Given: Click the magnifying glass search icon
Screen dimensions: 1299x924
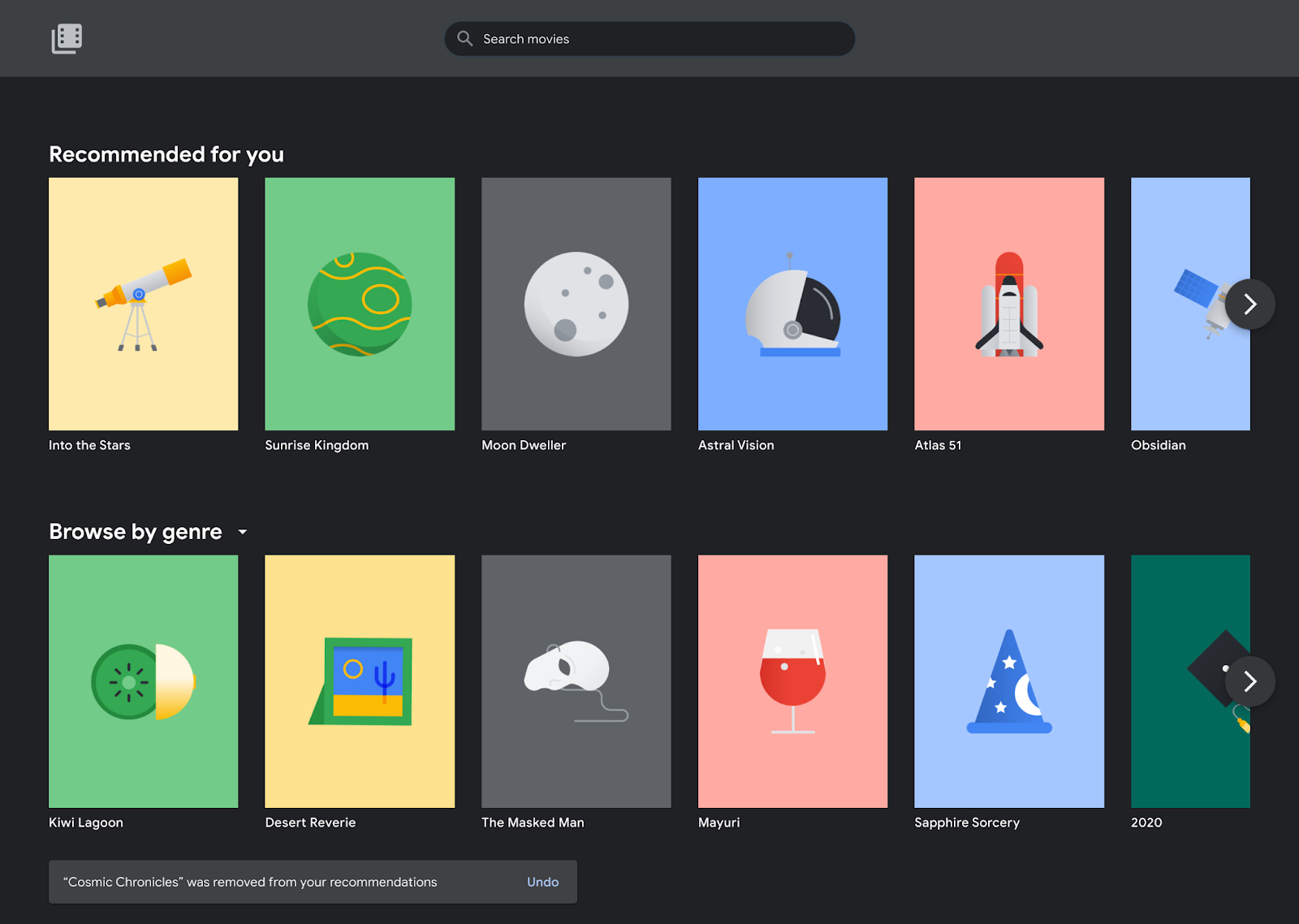Looking at the screenshot, I should click(x=464, y=39).
